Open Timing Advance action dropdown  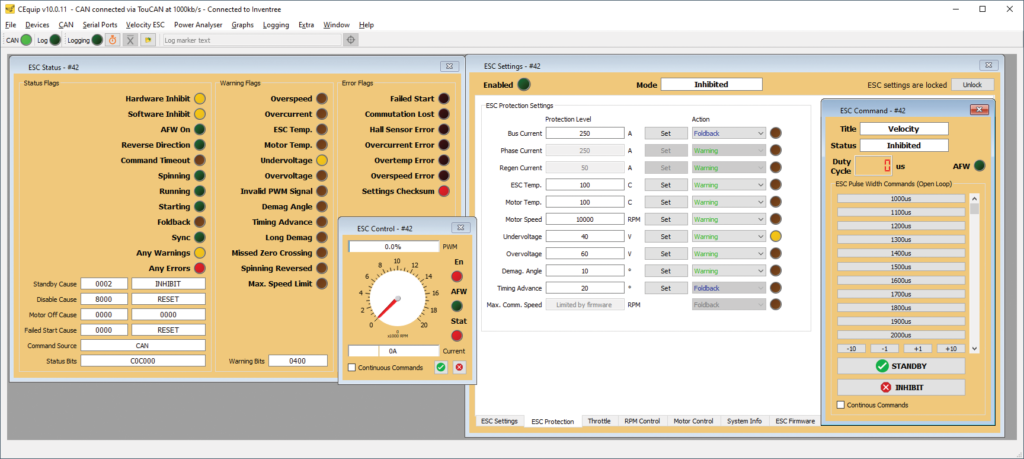point(728,287)
